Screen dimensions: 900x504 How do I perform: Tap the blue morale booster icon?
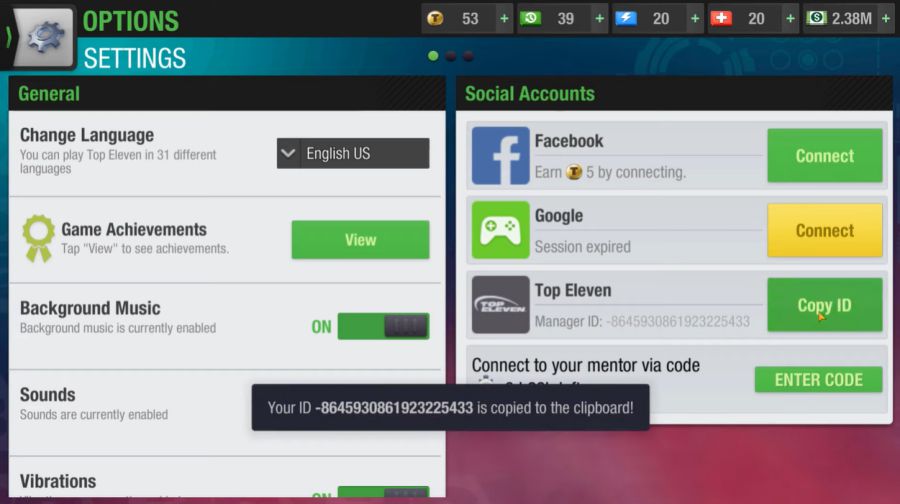coord(626,19)
